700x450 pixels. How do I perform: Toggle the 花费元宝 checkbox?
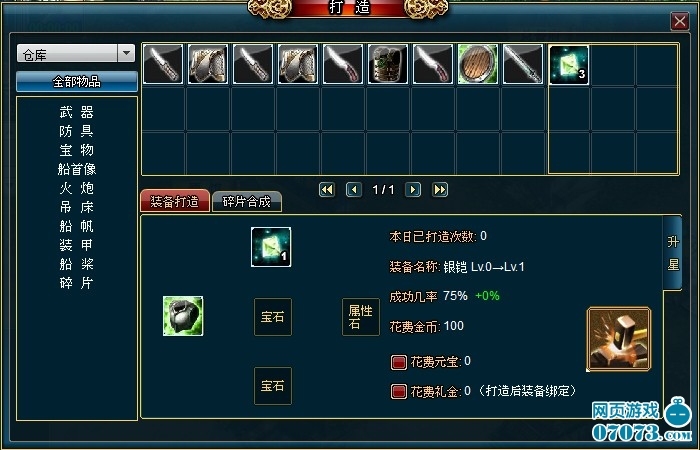tap(399, 362)
